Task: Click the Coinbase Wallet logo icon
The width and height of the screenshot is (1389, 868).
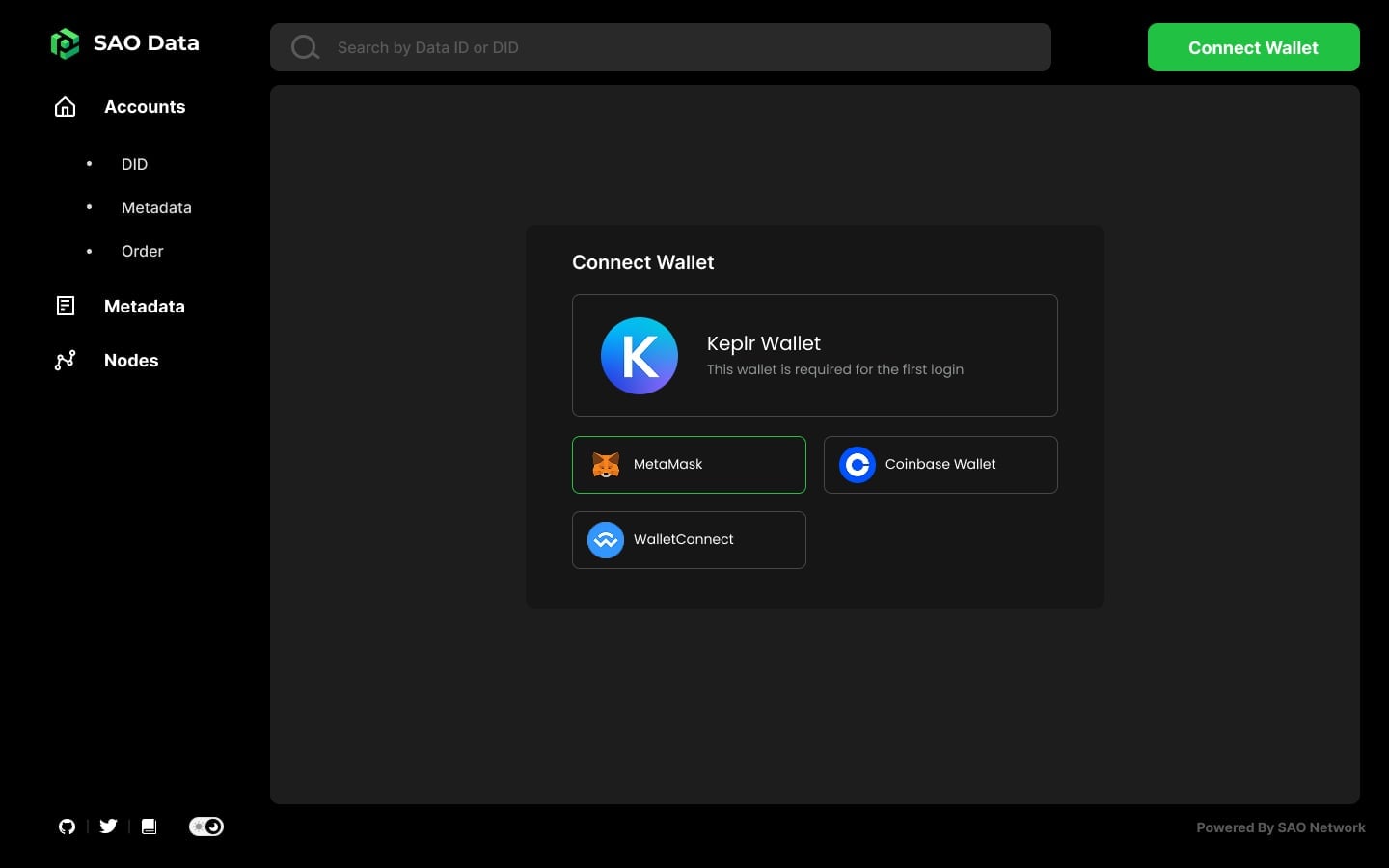Action: 858,465
